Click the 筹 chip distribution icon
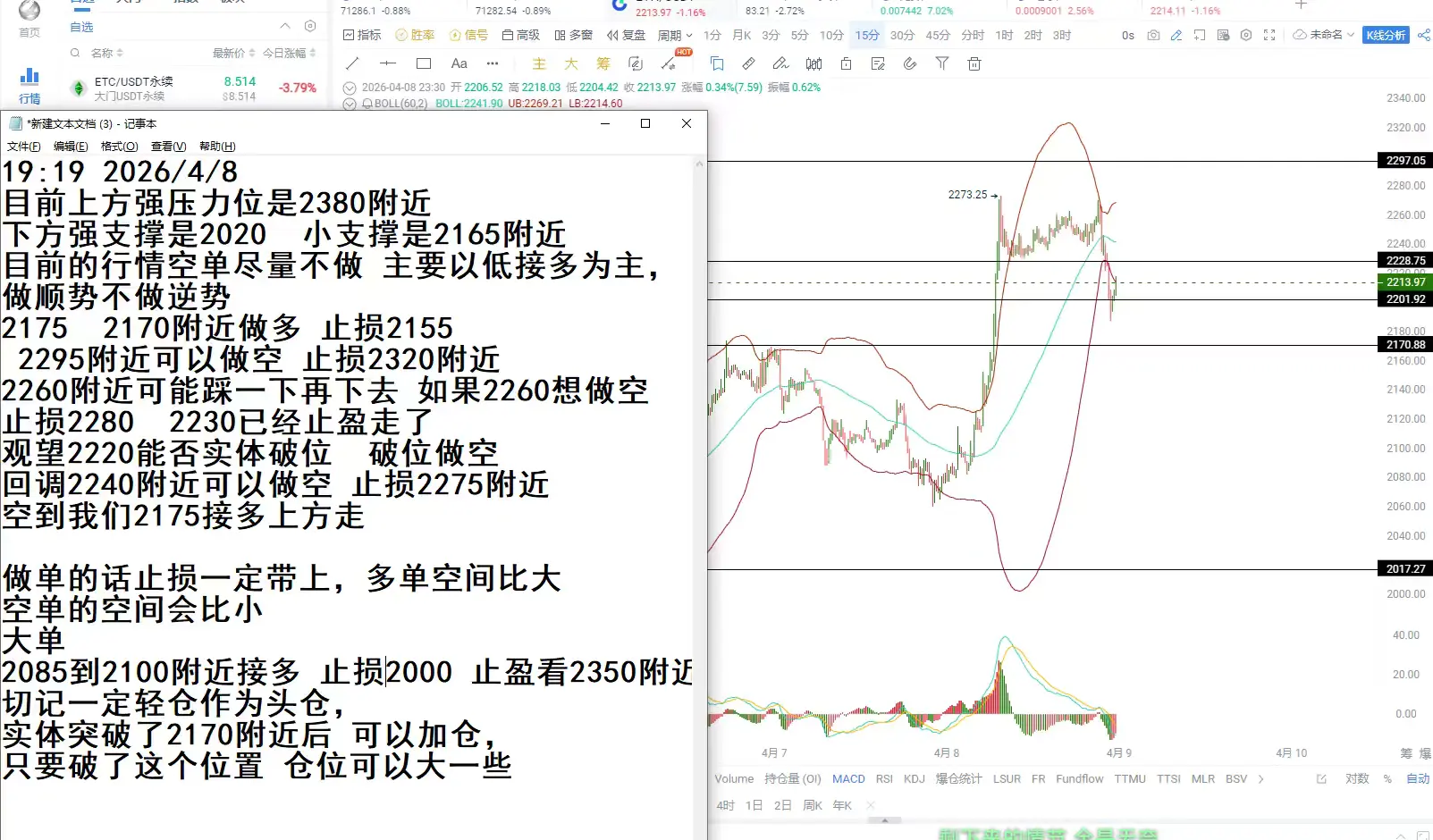1433x840 pixels. pyautogui.click(x=603, y=63)
